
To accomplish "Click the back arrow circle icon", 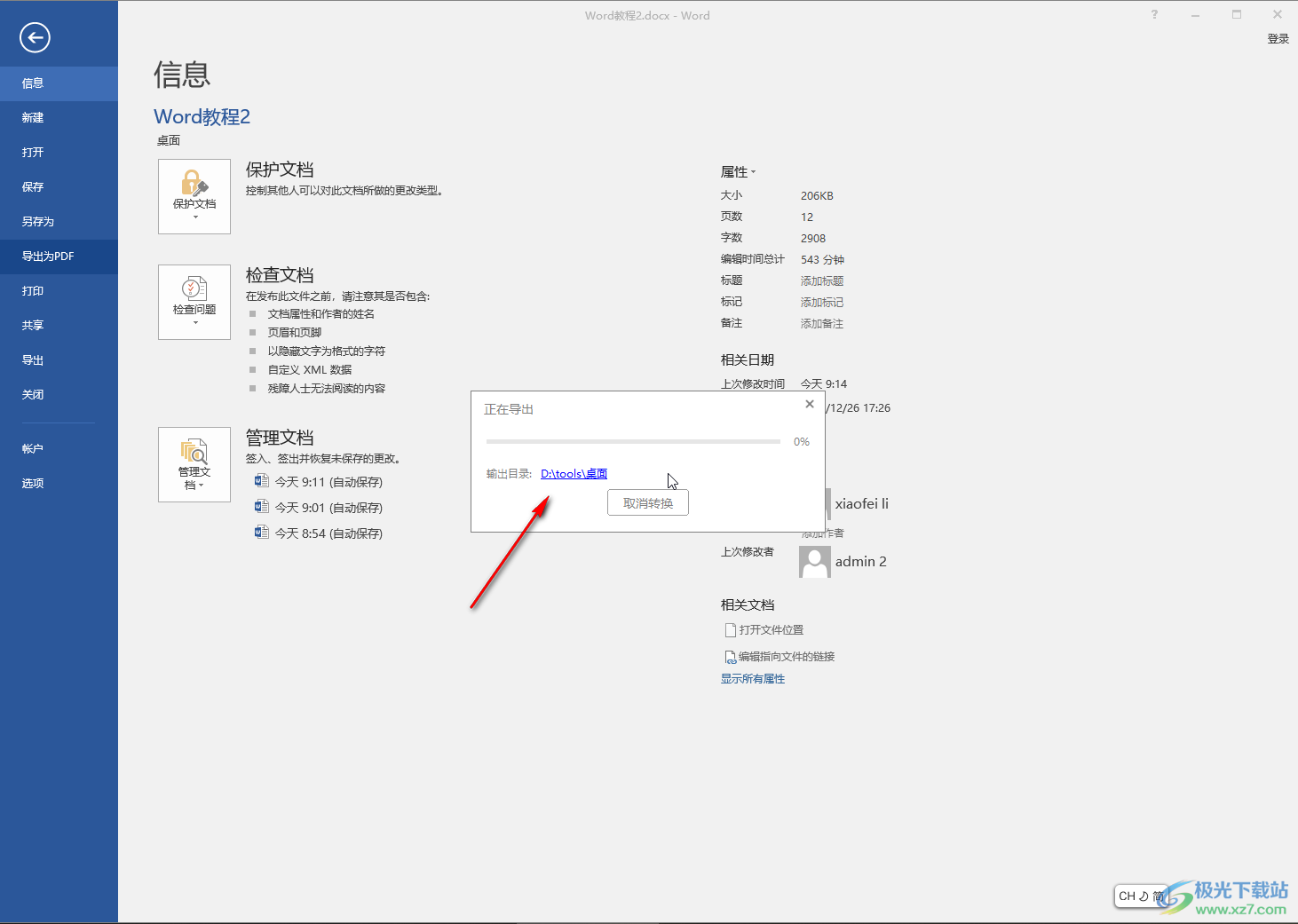I will [35, 37].
